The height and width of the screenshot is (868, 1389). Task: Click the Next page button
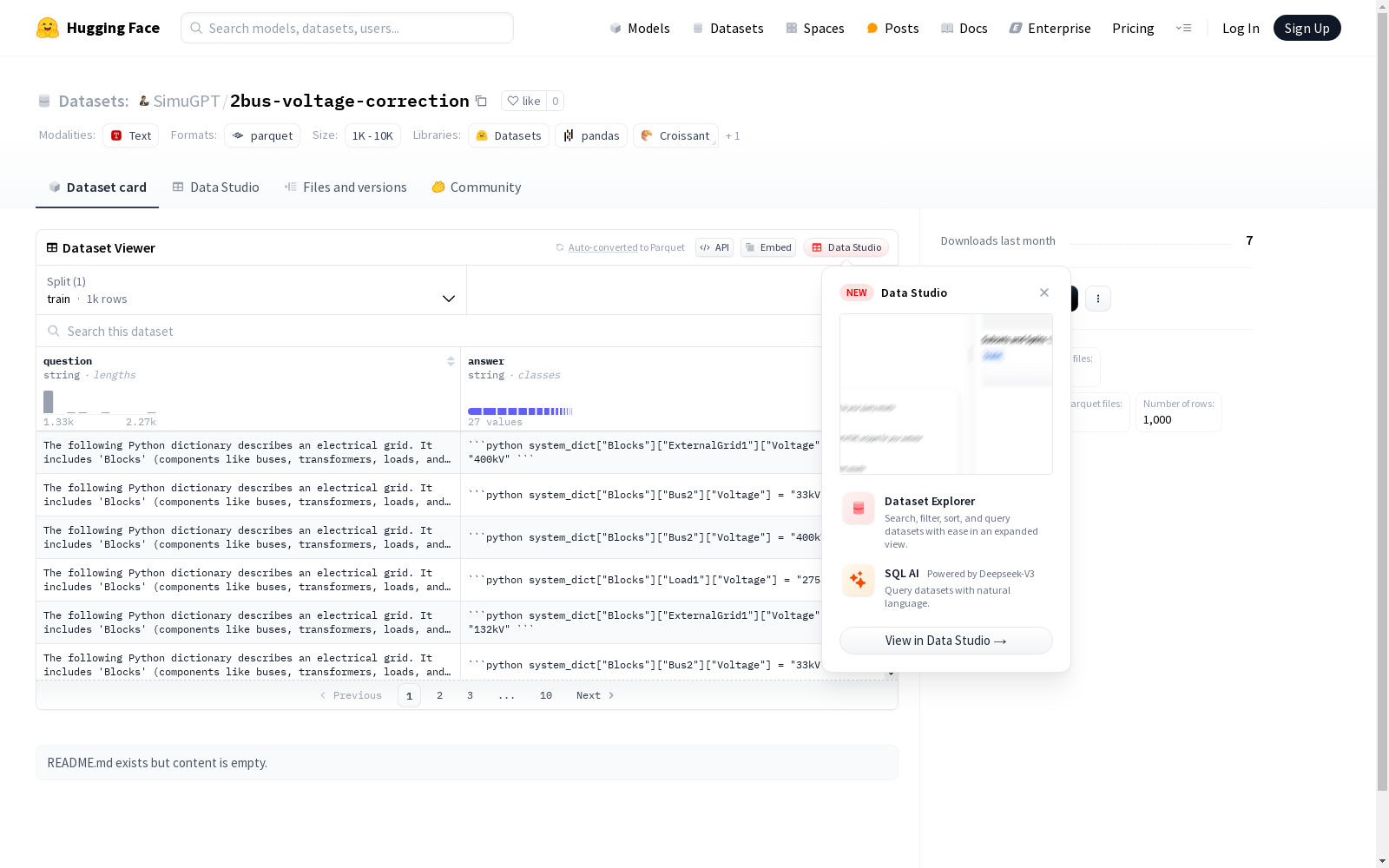pyautogui.click(x=596, y=695)
